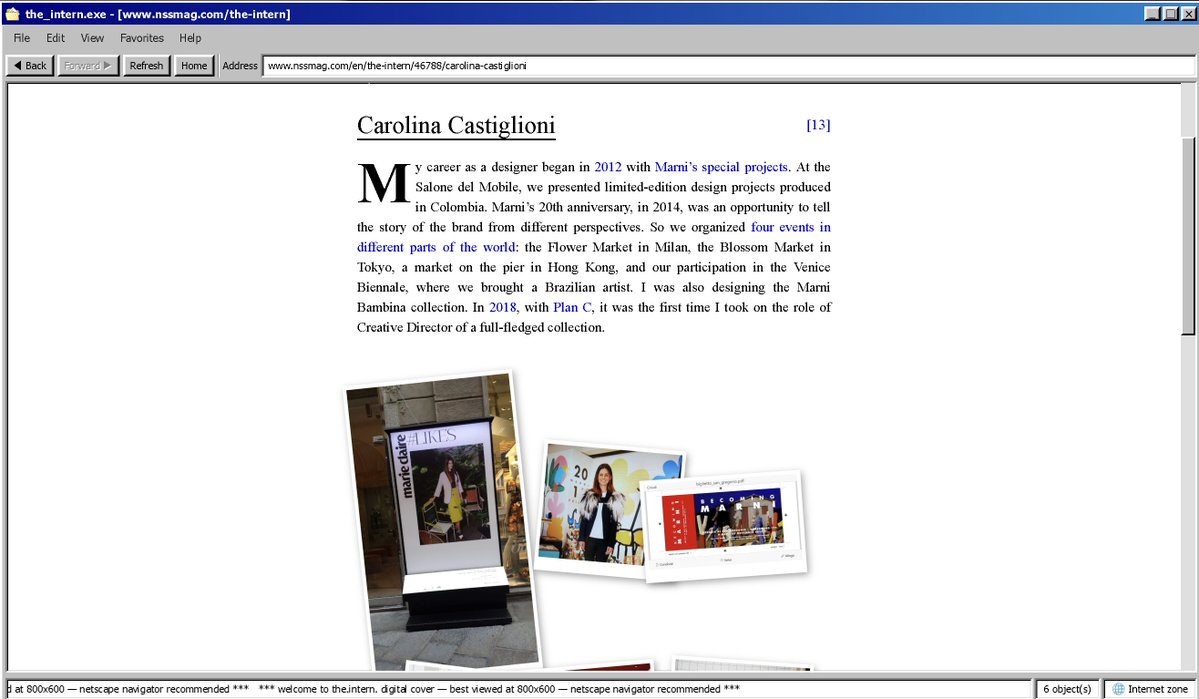The width and height of the screenshot is (1199, 699).
Task: Open the Plan C link
Action: pos(572,307)
